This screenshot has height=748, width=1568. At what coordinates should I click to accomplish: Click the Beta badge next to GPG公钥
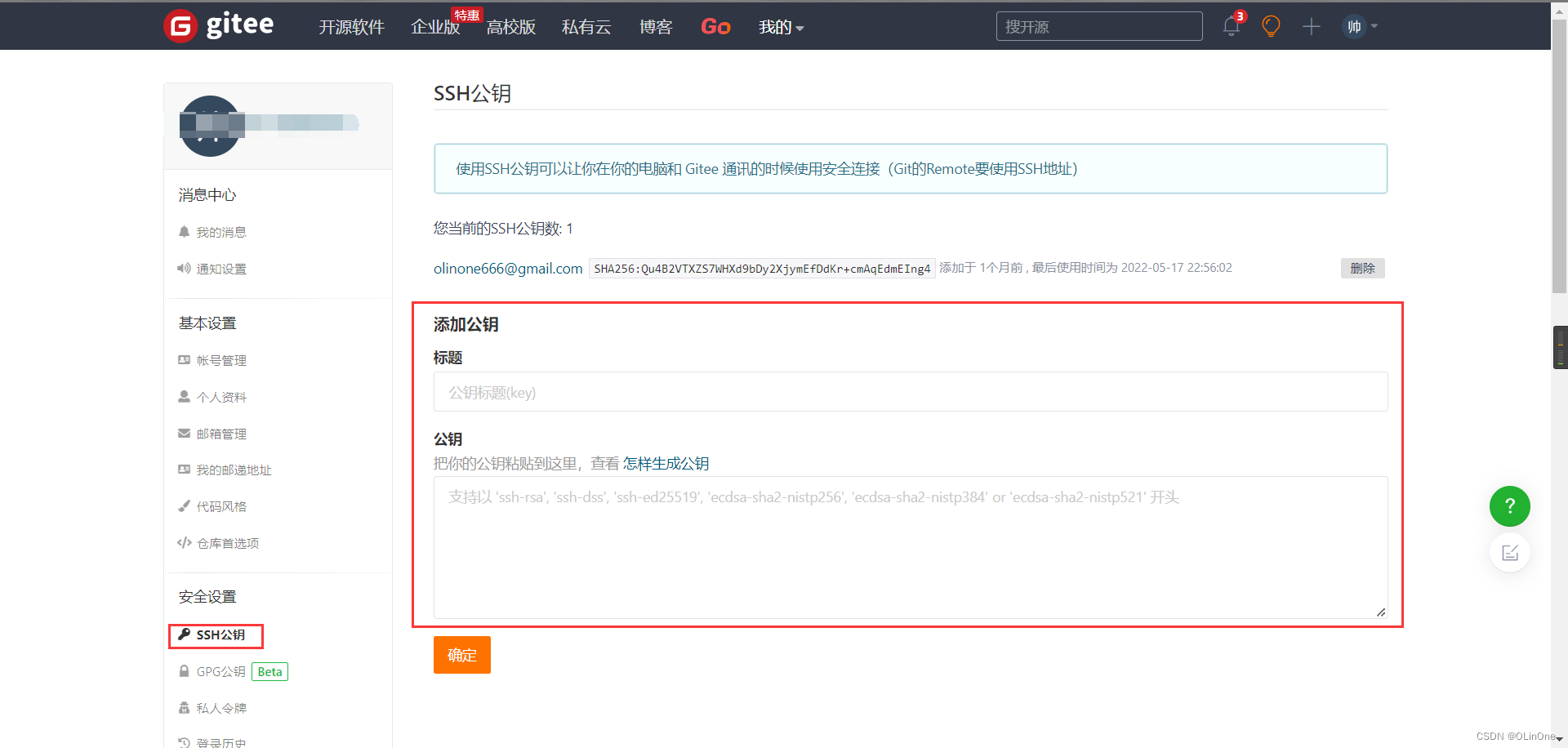pos(269,671)
